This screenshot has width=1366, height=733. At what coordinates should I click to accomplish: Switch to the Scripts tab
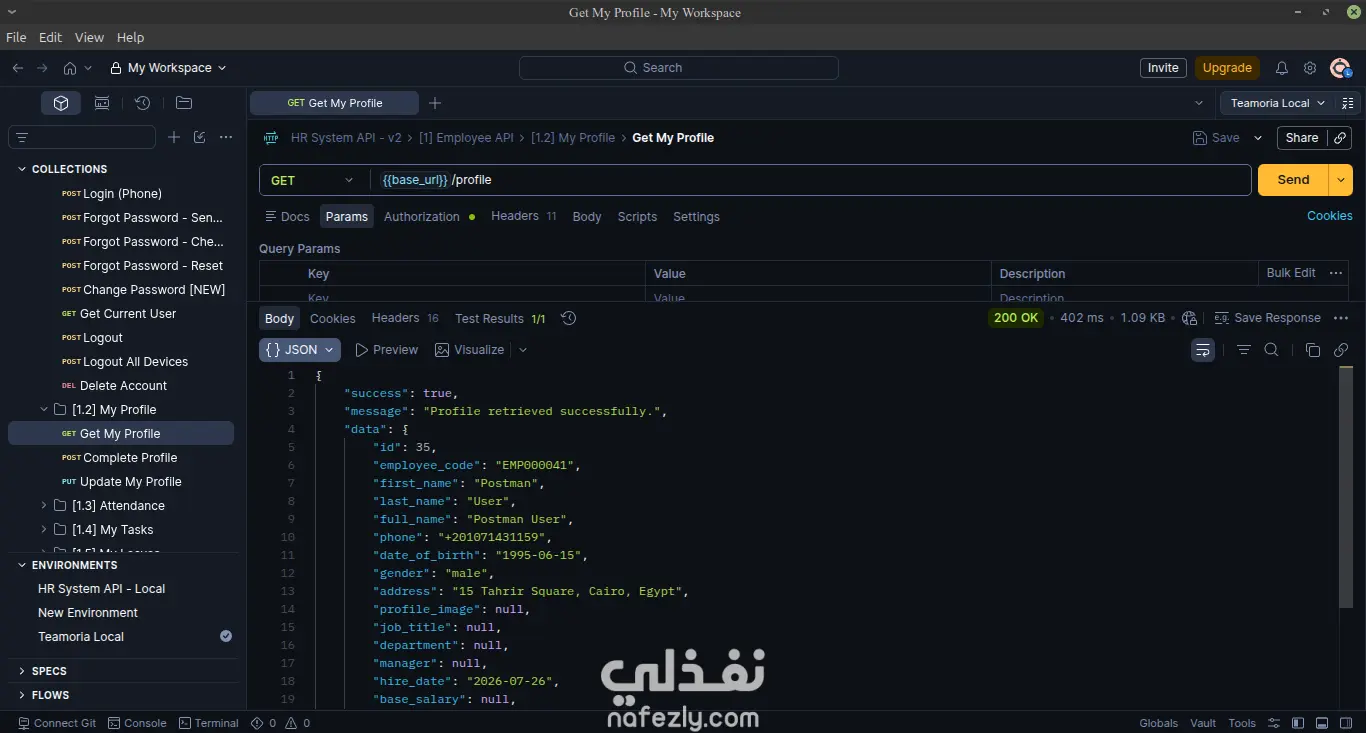pyautogui.click(x=637, y=216)
